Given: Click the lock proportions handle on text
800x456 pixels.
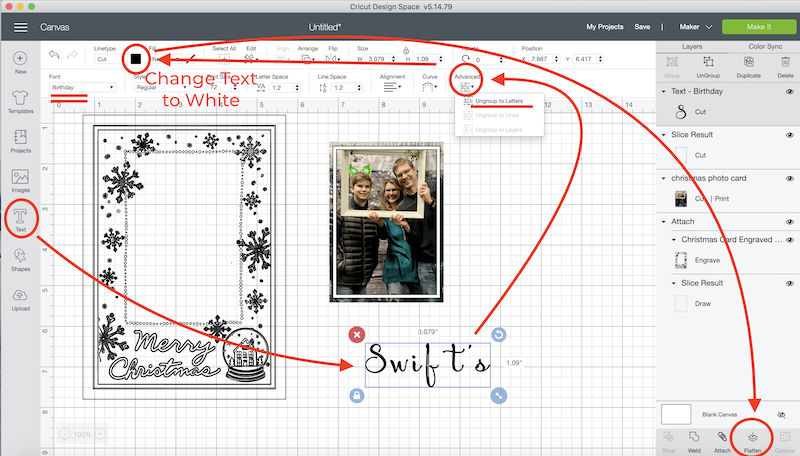Looking at the screenshot, I should [x=357, y=395].
